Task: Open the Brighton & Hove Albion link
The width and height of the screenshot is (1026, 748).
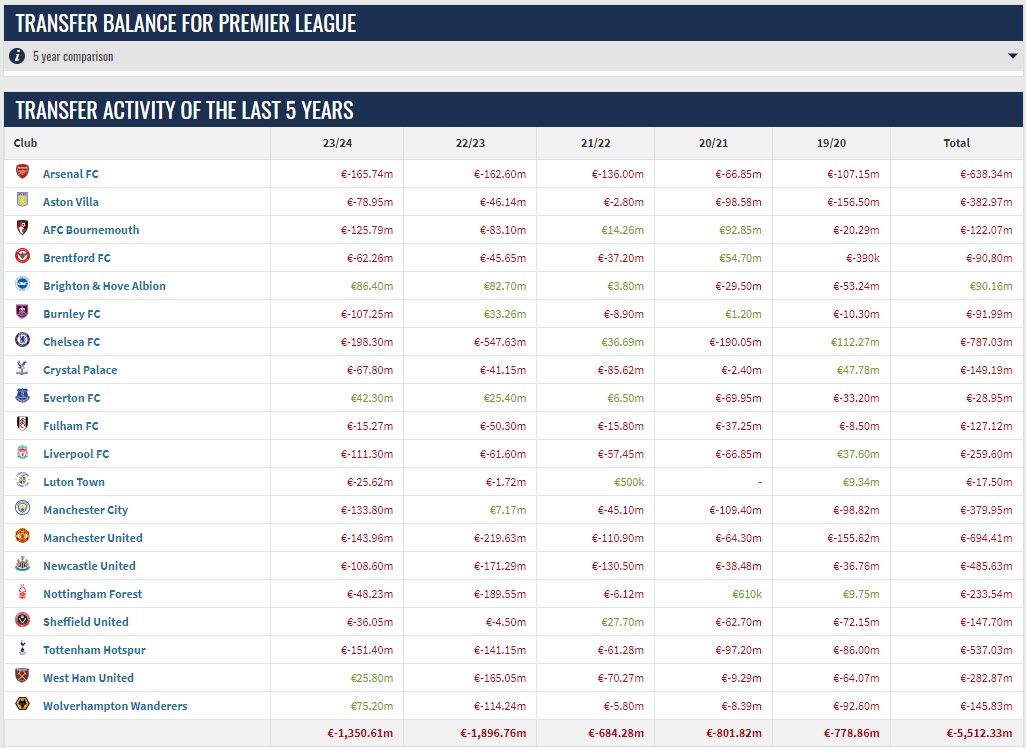Action: [104, 286]
